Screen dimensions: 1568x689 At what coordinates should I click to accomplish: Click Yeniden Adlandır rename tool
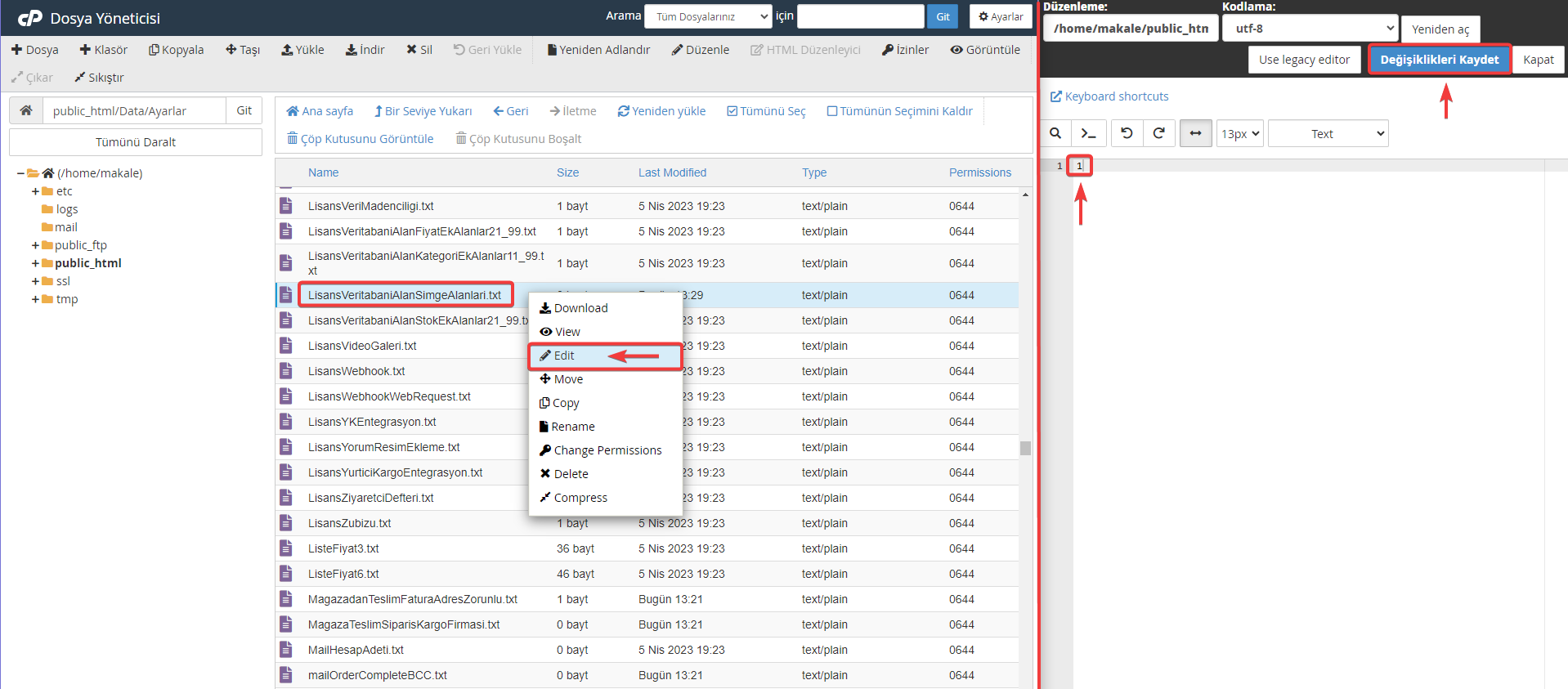coord(599,50)
